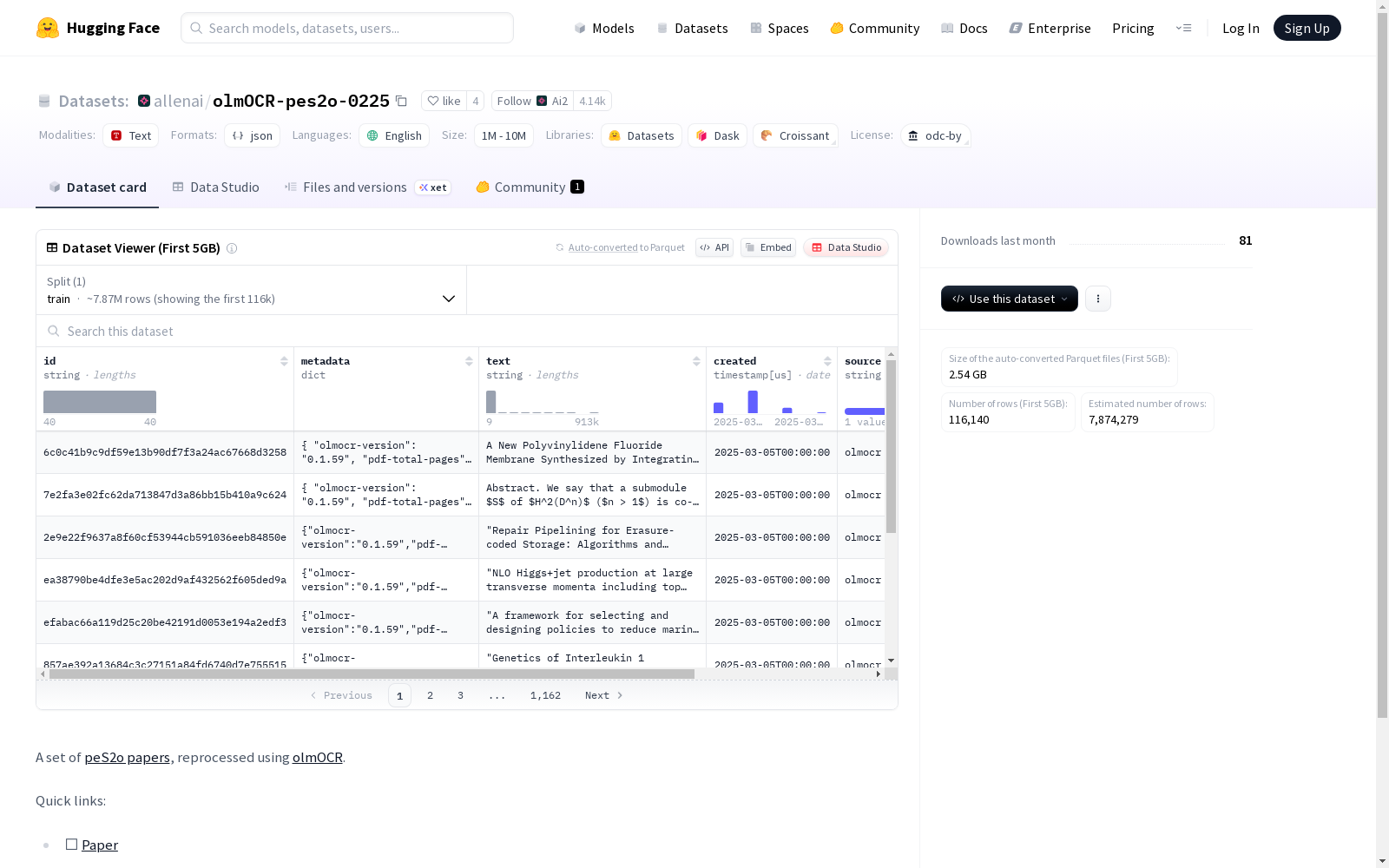Click the id length histogram bar

point(100,402)
